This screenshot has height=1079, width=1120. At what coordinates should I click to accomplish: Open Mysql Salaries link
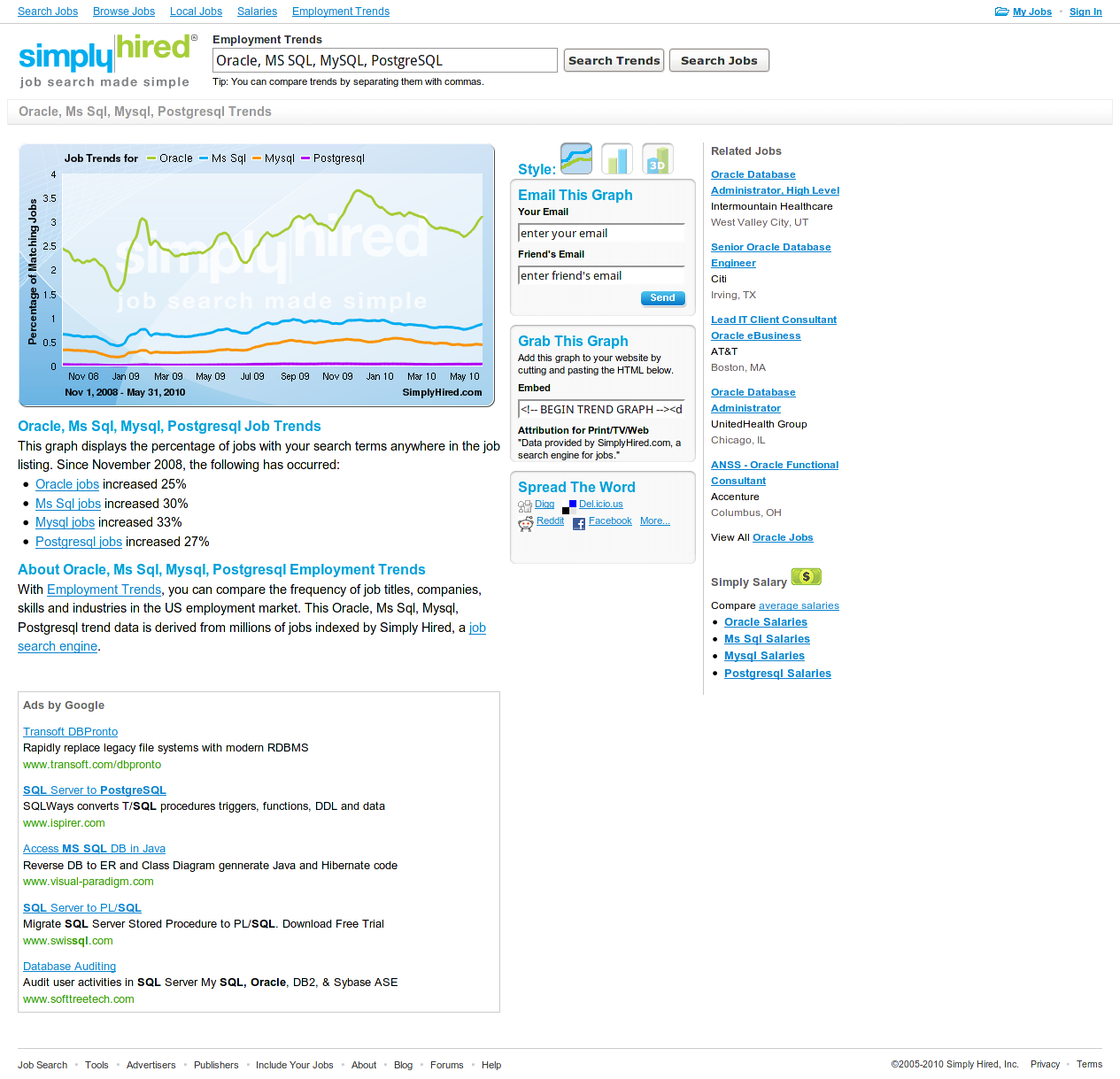click(764, 656)
